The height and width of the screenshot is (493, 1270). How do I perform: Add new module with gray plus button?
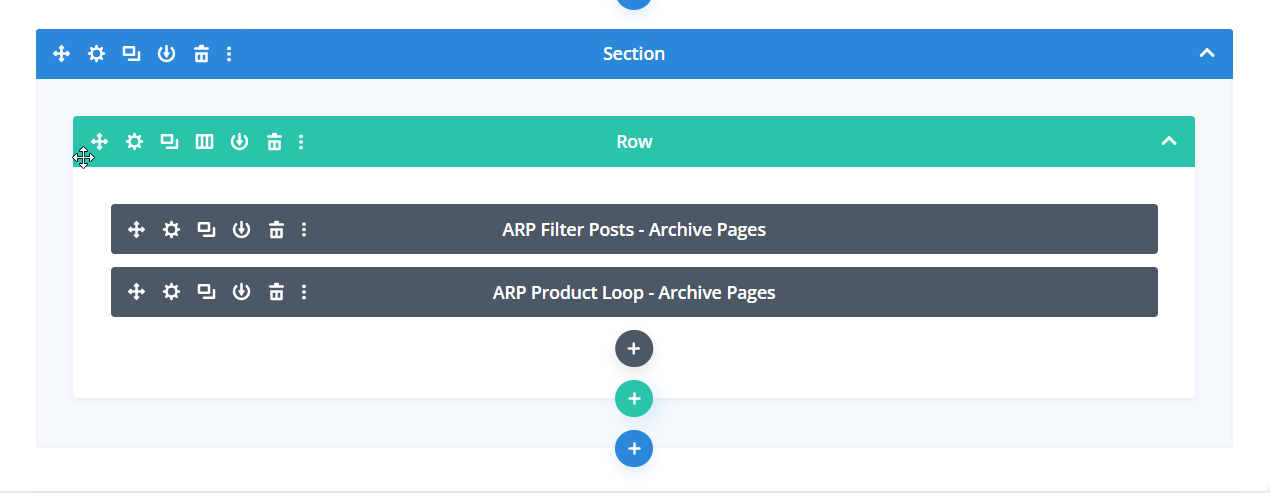pos(634,349)
